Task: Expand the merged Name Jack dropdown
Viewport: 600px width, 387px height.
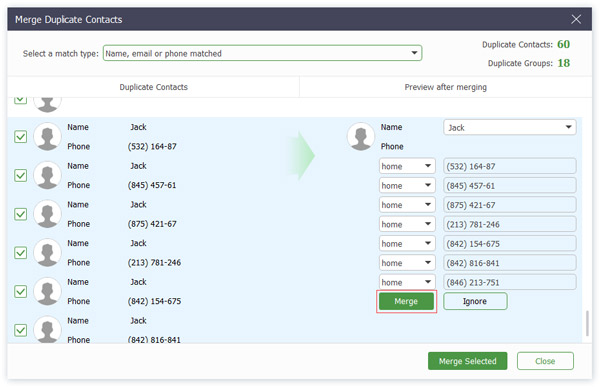Action: click(510, 127)
